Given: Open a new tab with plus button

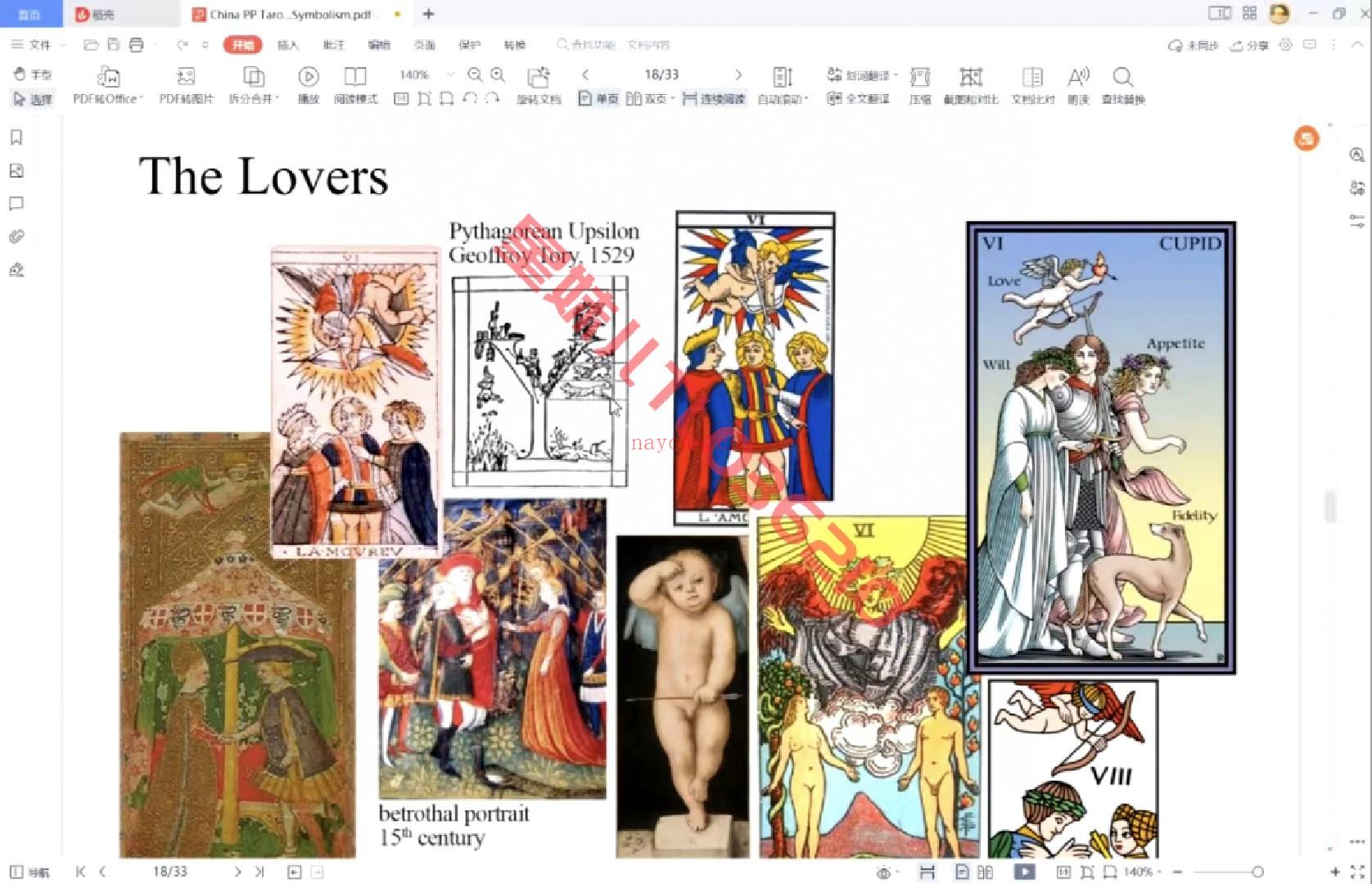Looking at the screenshot, I should [x=428, y=14].
